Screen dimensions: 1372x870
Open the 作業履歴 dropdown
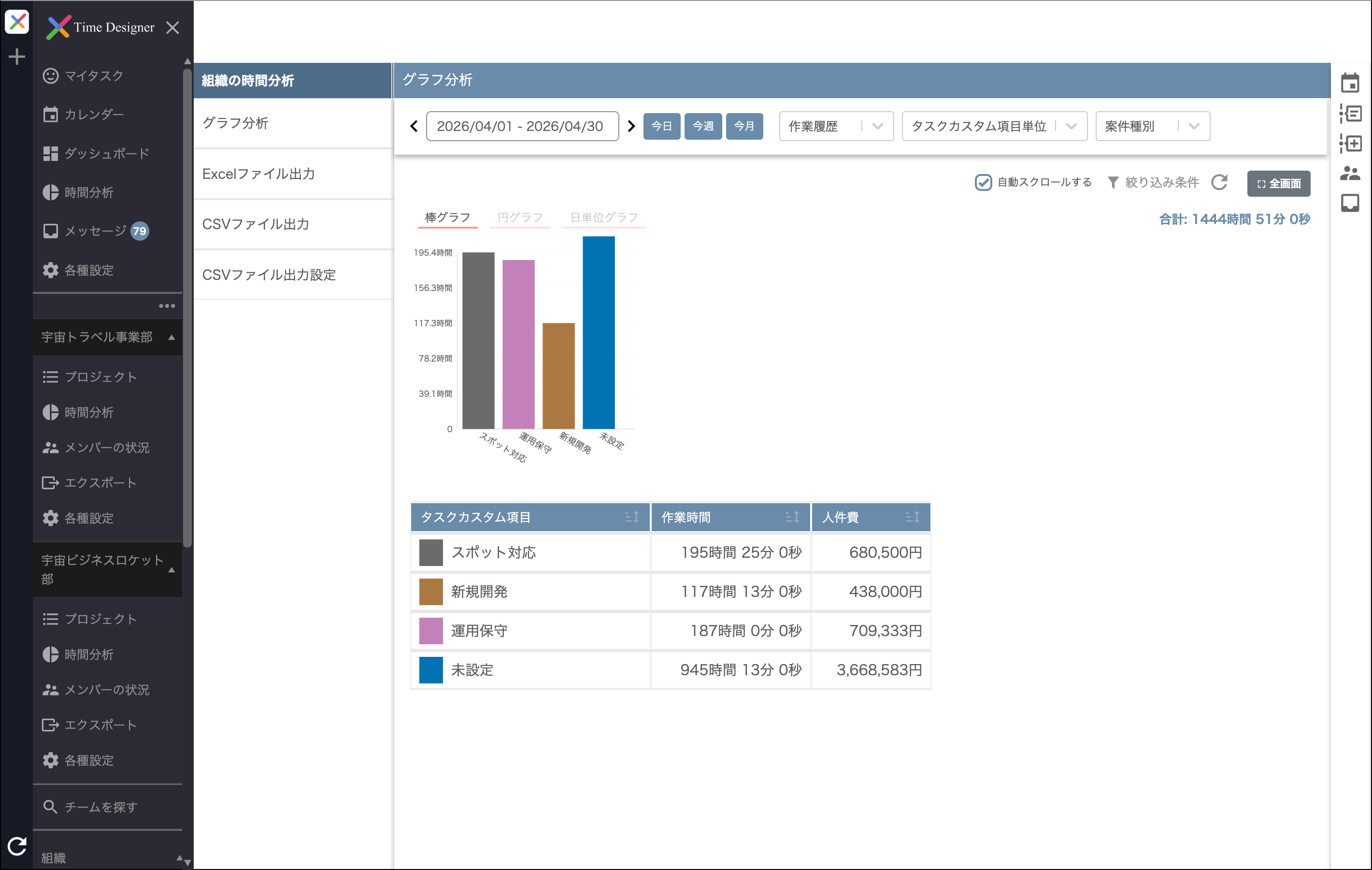pos(836,126)
